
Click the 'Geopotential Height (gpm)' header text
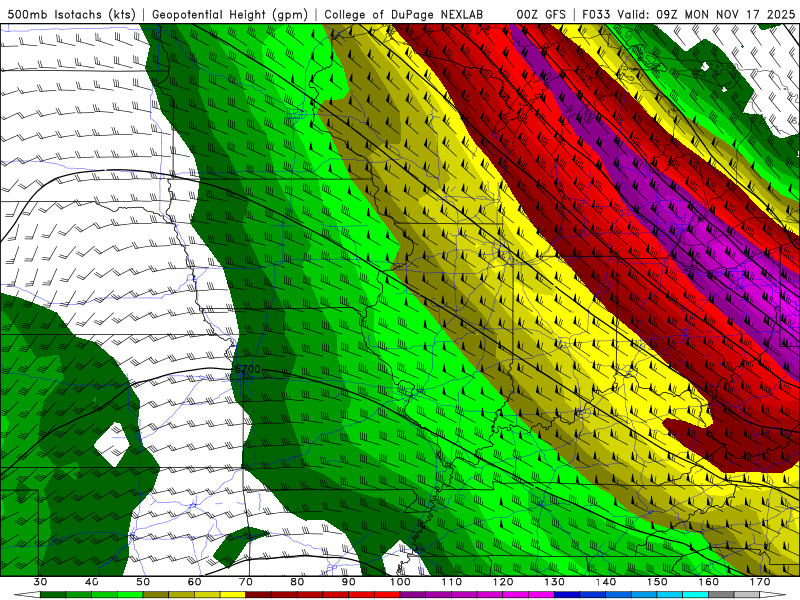(x=230, y=15)
